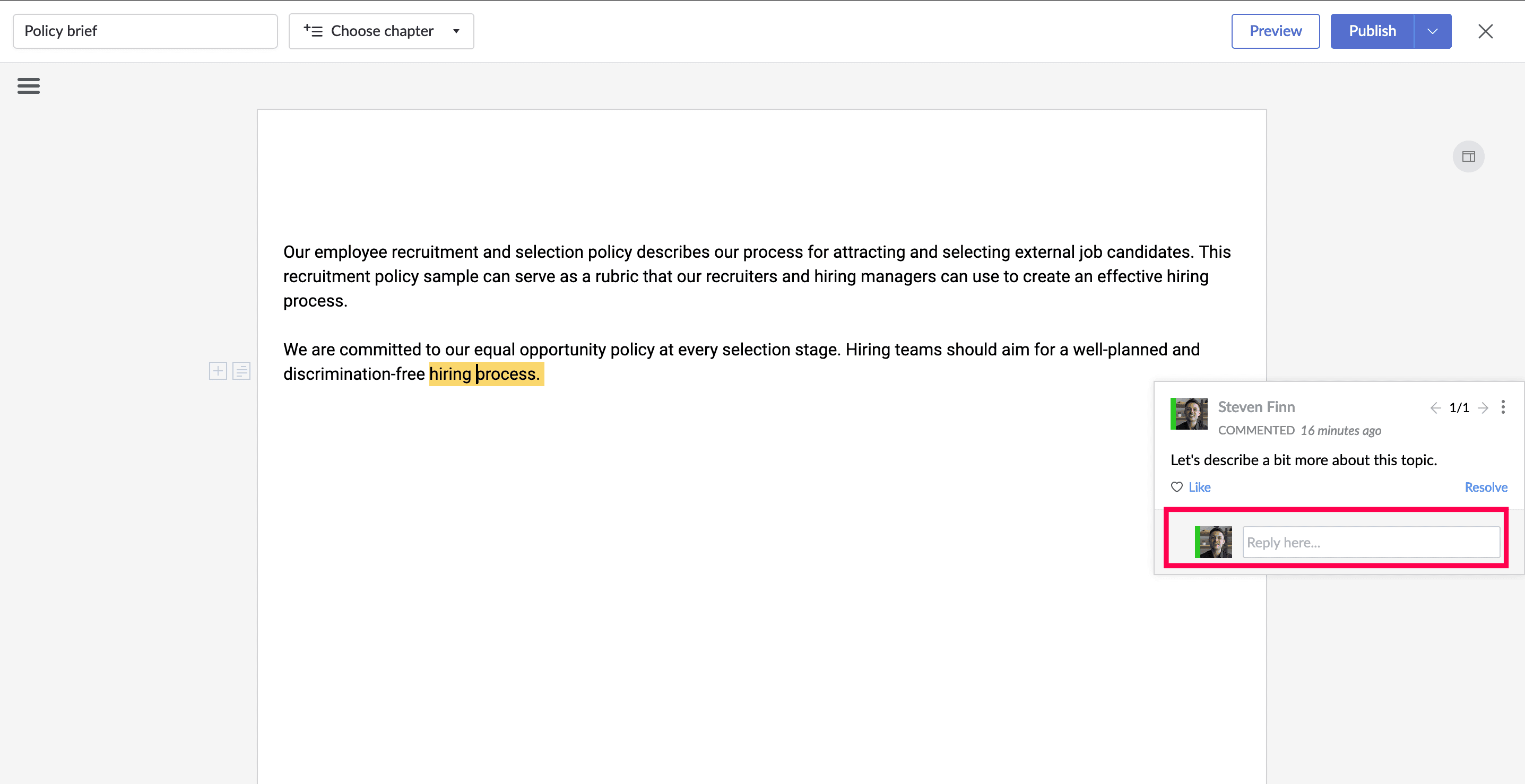Click the Like link under the comment
This screenshot has width=1525, height=784.
(1199, 487)
